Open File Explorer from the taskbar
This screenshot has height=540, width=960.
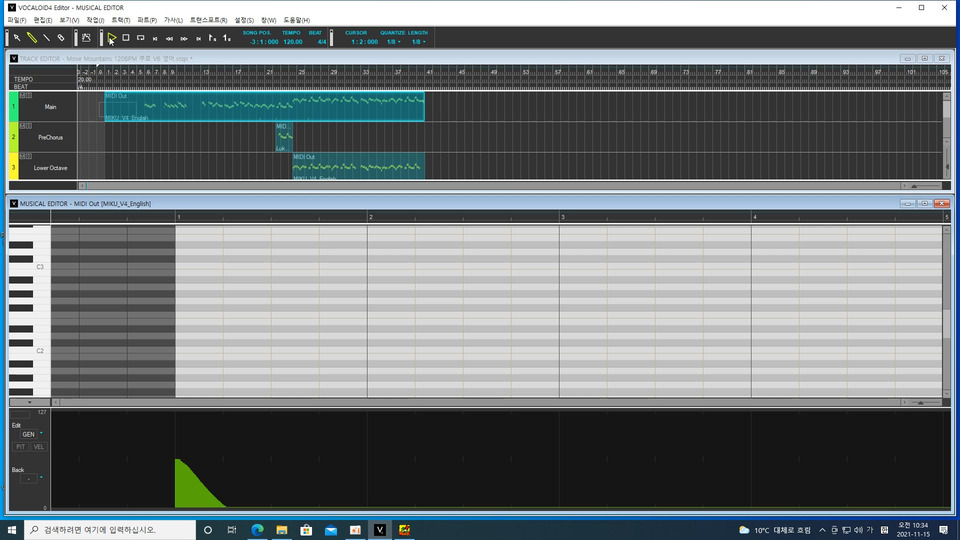click(x=282, y=530)
